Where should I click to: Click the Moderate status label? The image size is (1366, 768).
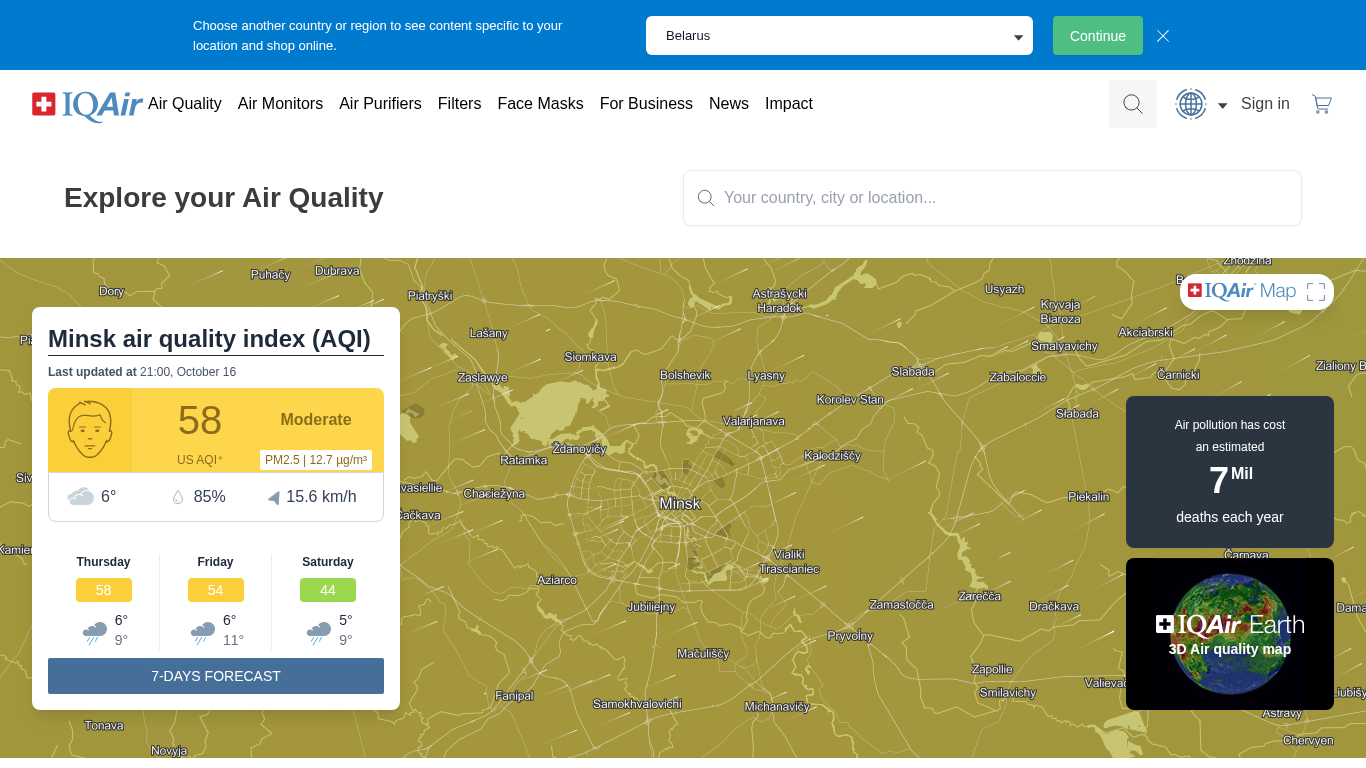point(316,420)
